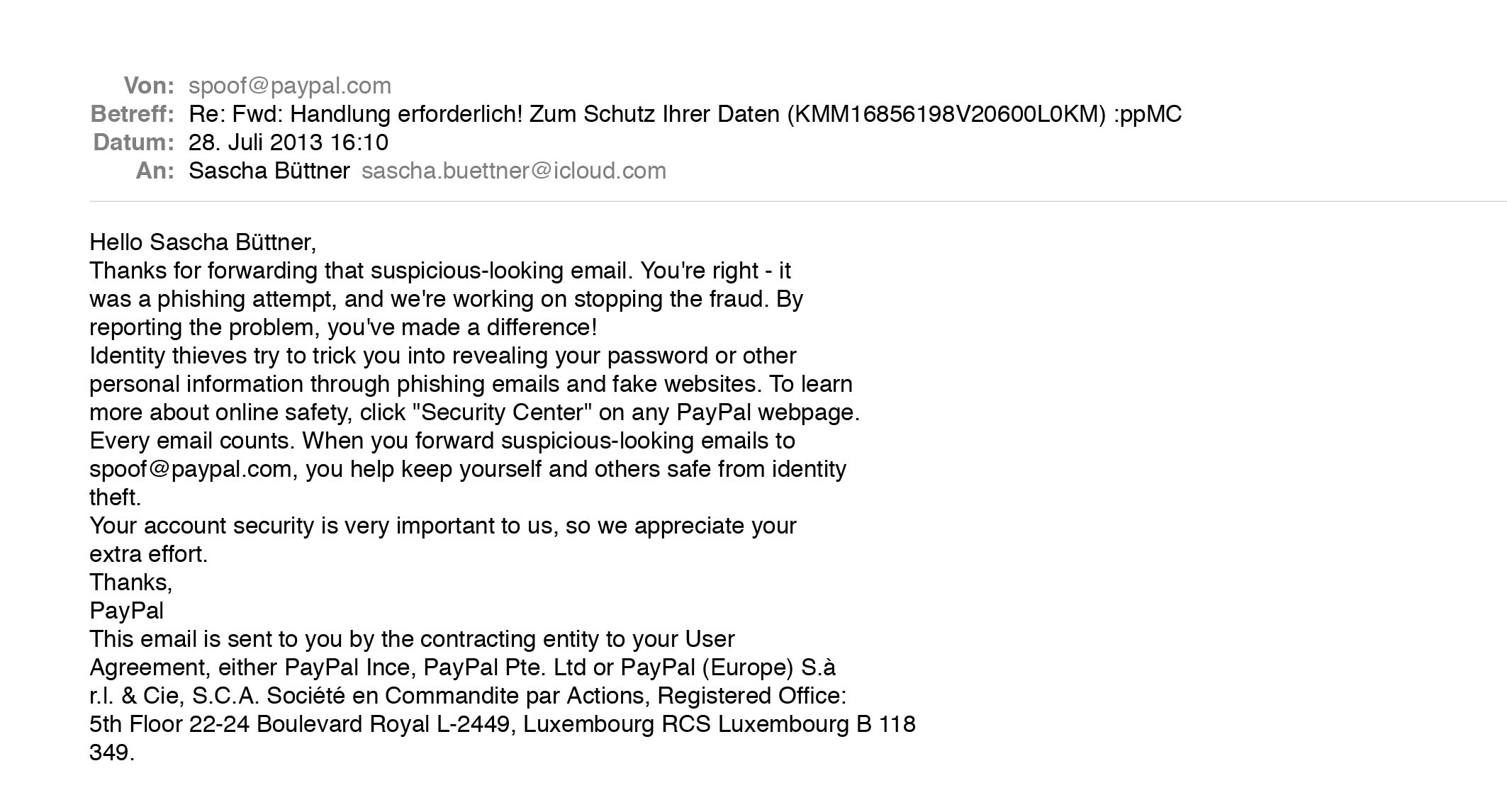Click recipient email sascha.buettner@icloud.com
Image resolution: width=1507 pixels, height=812 pixels.
(514, 171)
